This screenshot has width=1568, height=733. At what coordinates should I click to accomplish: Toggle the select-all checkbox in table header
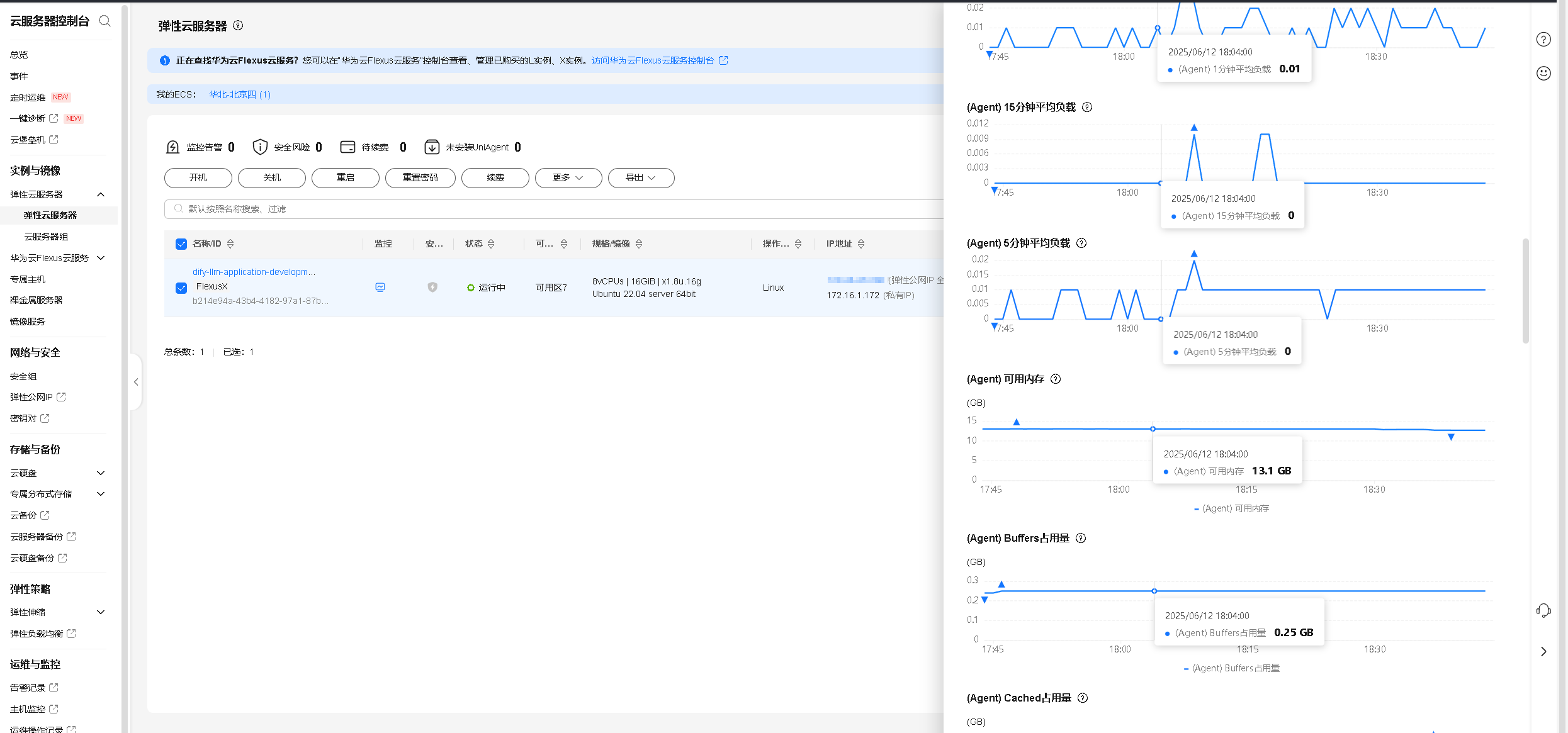tap(181, 244)
